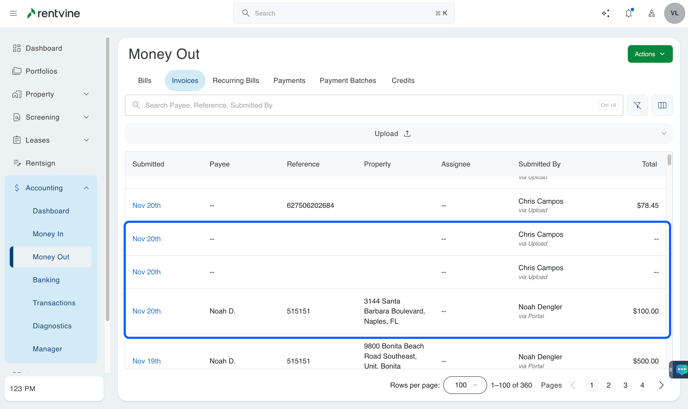Screen dimensions: 688x409
Task: Click the Upload button
Action: pos(392,133)
